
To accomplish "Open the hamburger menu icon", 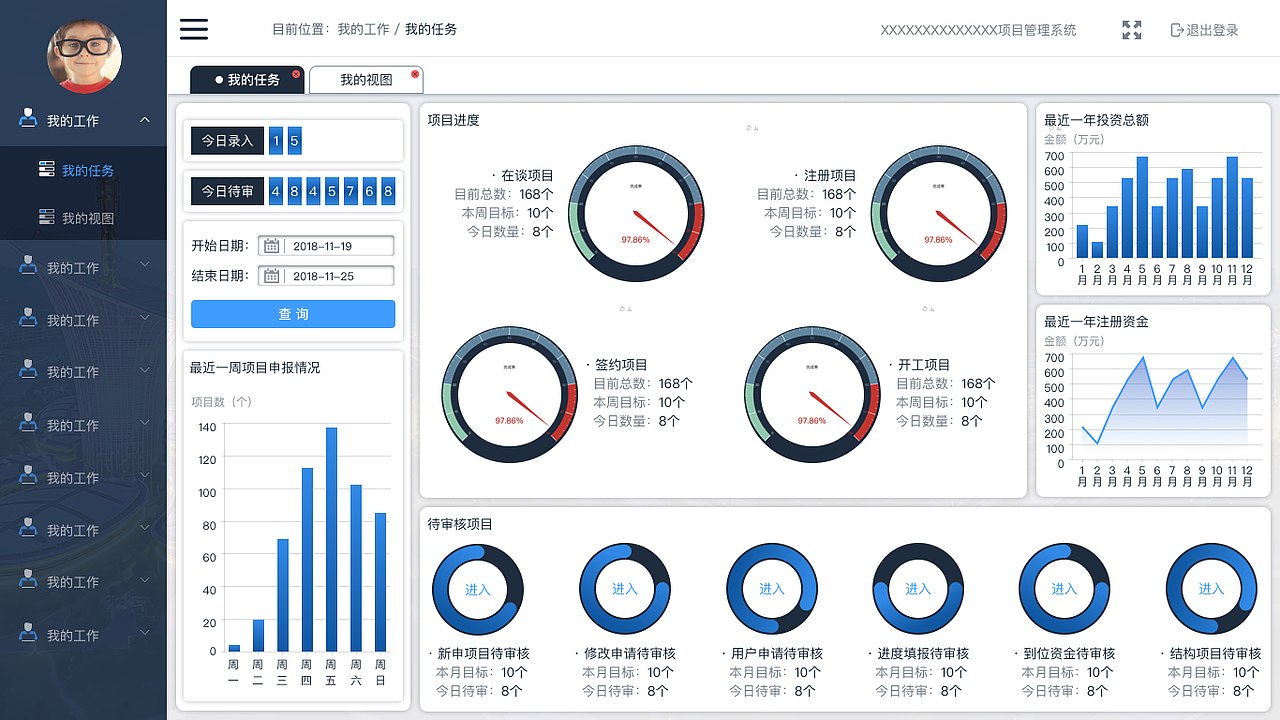I will 194,29.
